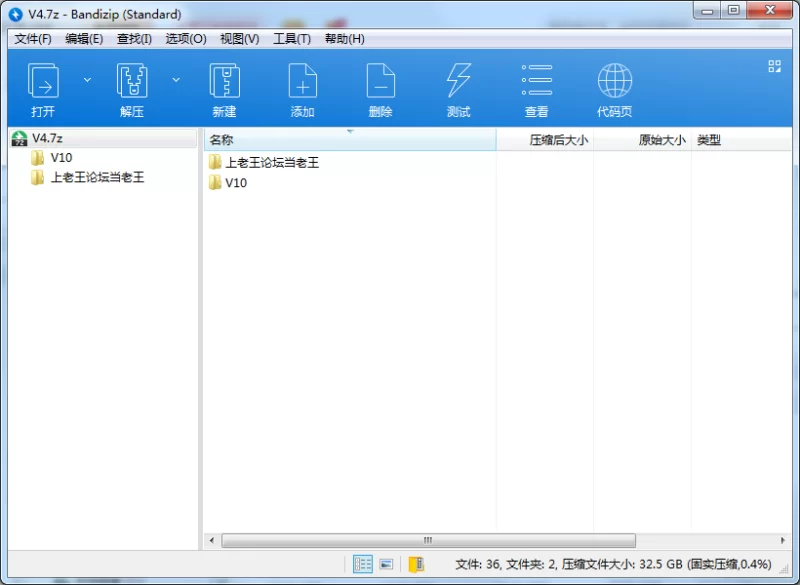Screen dimensions: 800x585
Task: Open the 视图(V) menu
Action: pyautogui.click(x=239, y=39)
